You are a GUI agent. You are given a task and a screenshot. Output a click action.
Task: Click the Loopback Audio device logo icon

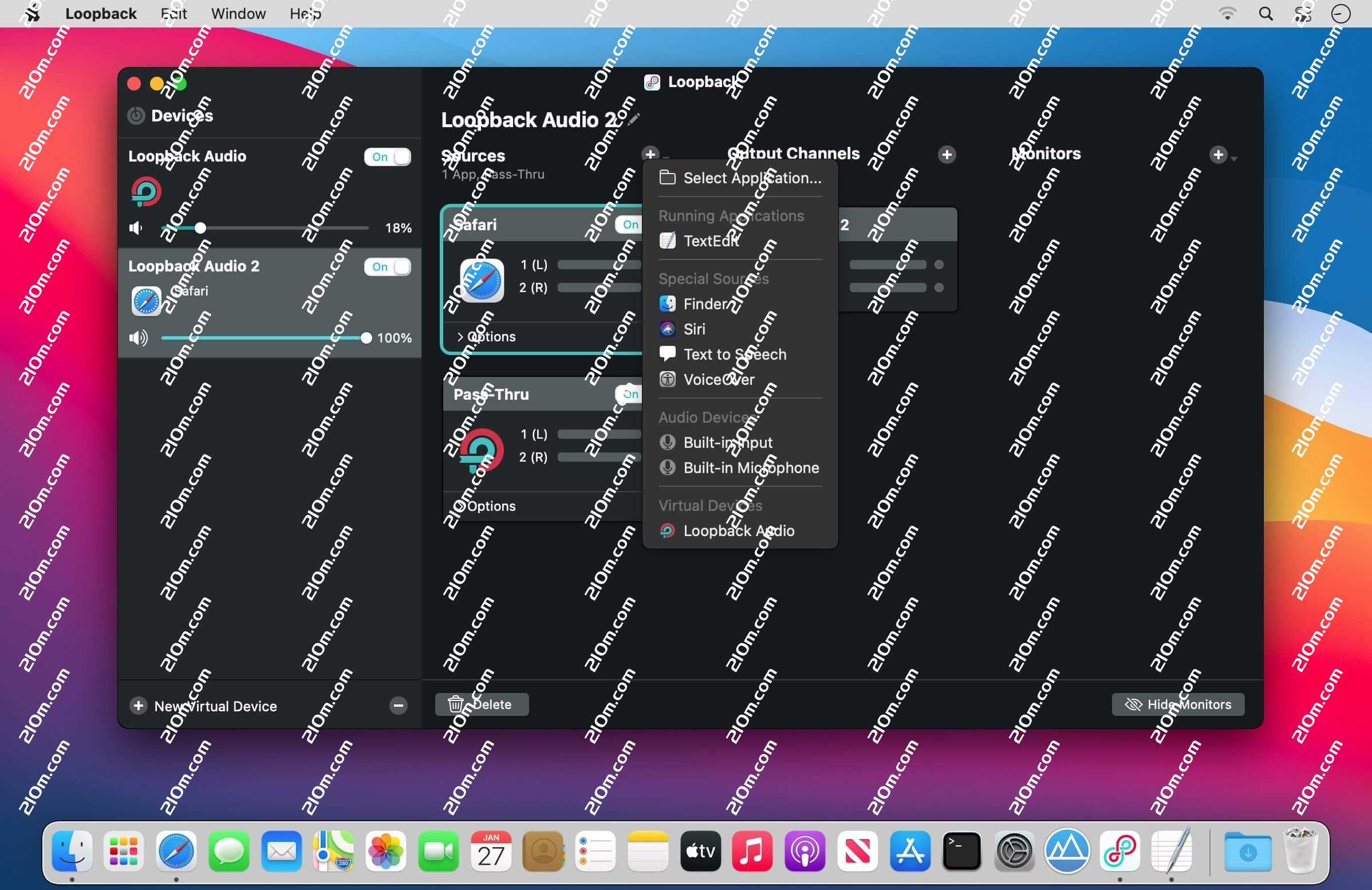tap(146, 192)
